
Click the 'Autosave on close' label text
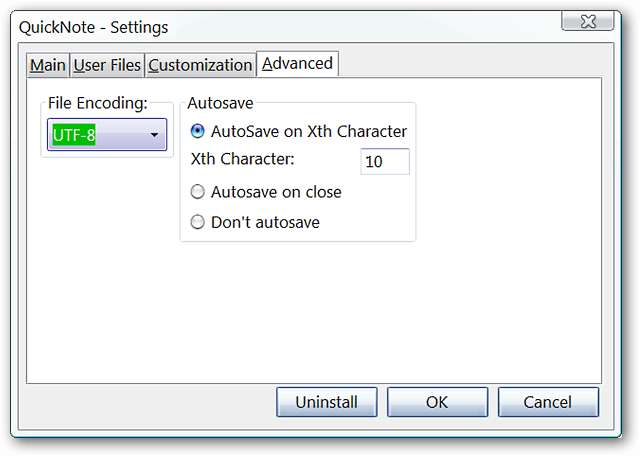pyautogui.click(x=276, y=192)
